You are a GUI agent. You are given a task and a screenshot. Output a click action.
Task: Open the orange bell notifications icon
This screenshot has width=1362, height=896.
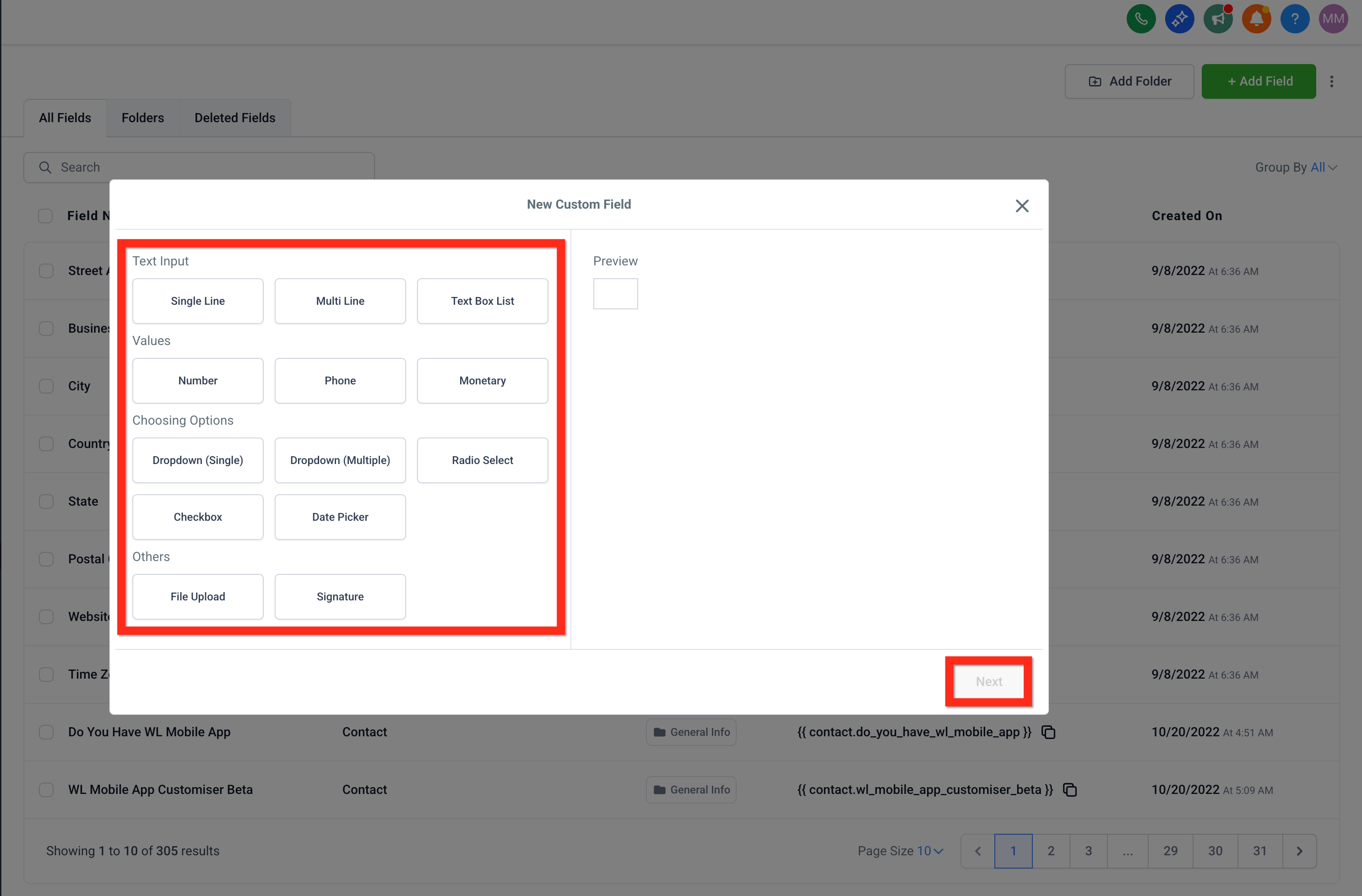tap(1256, 19)
